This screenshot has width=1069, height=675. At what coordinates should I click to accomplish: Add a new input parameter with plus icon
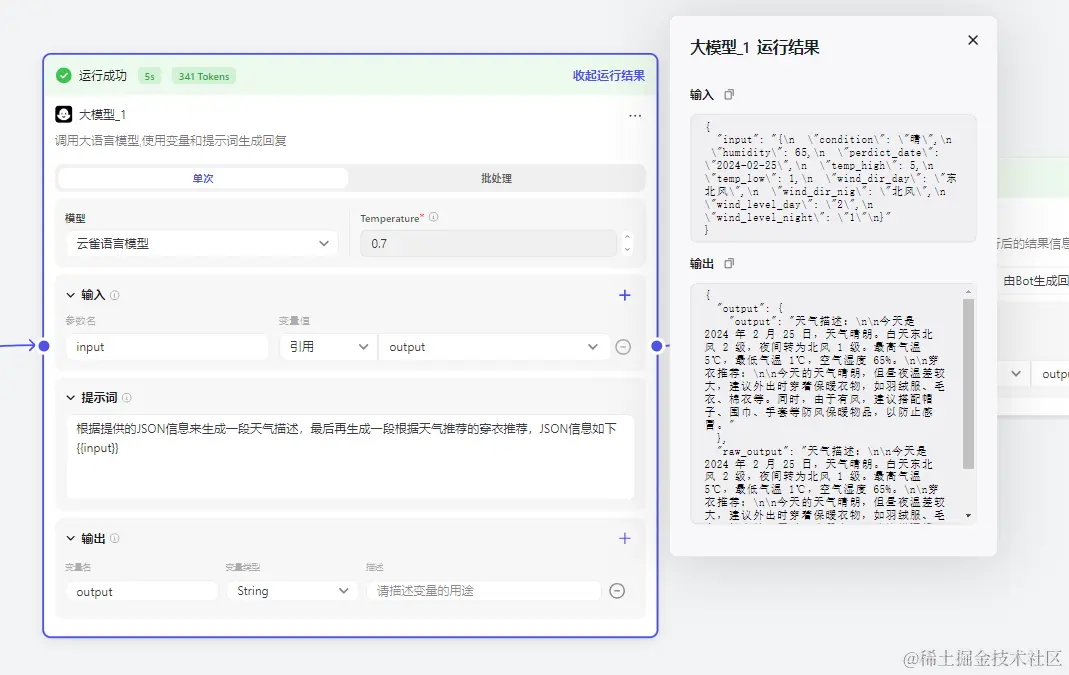pyautogui.click(x=624, y=295)
